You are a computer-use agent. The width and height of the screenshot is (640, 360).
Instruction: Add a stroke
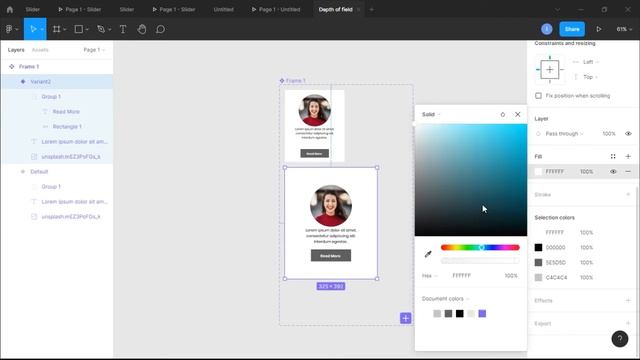628,195
